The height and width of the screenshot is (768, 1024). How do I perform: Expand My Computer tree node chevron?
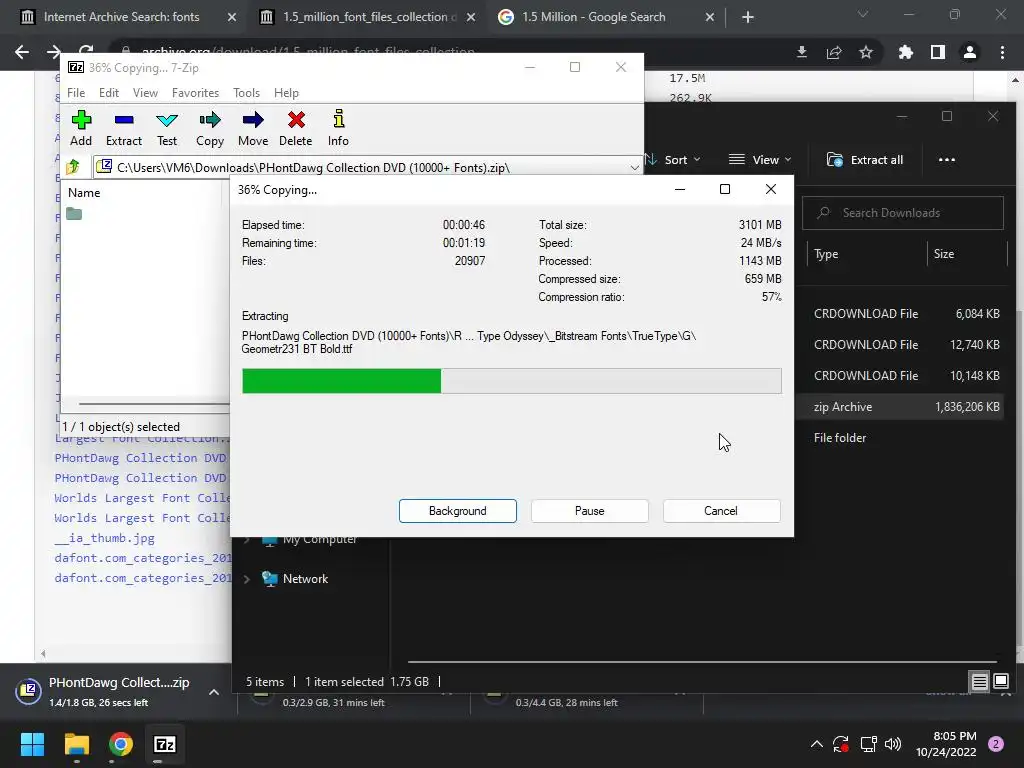tap(247, 539)
